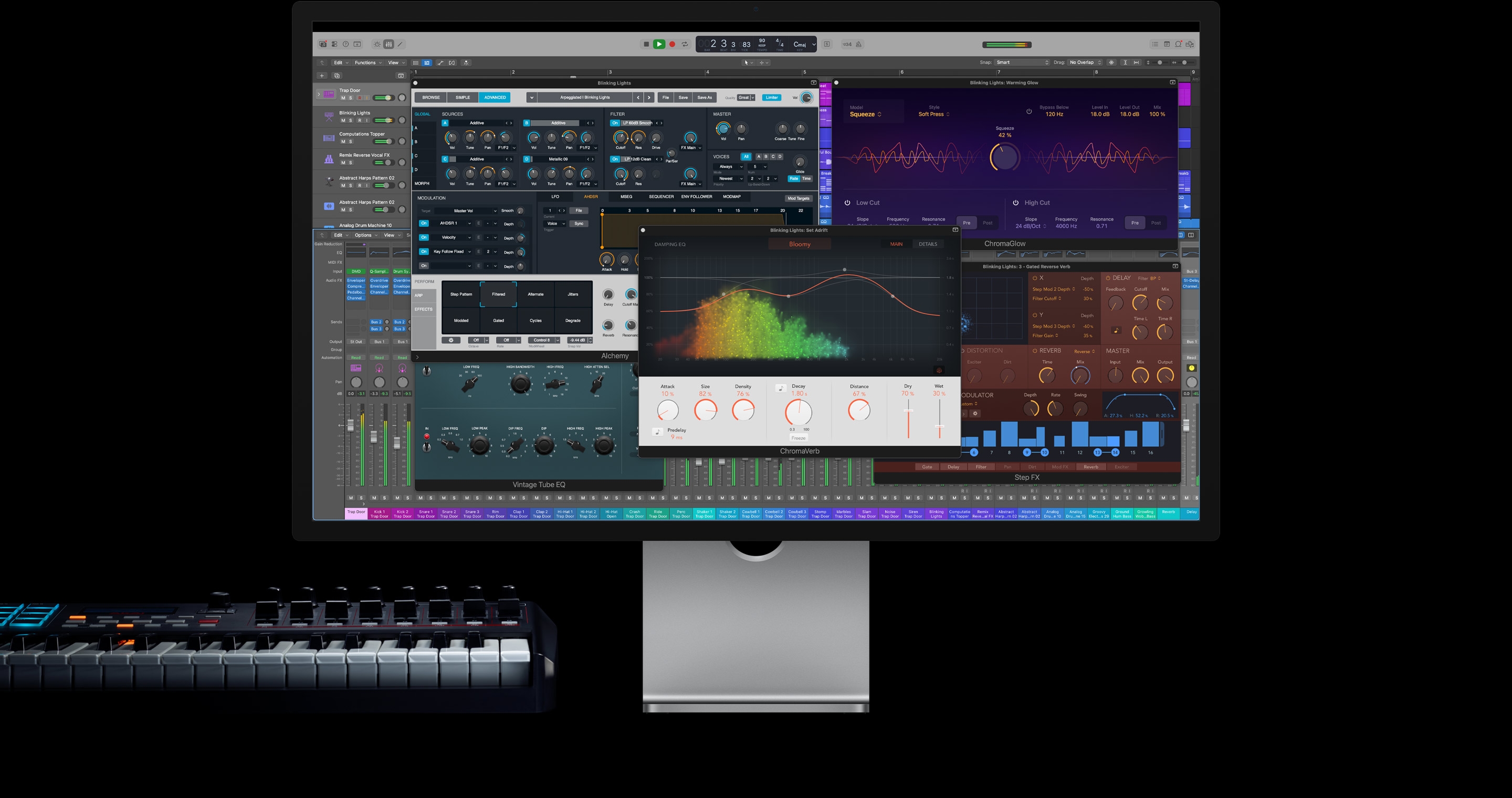Select the pencil tool in the piano roll toolbar
The height and width of the screenshot is (798, 1512).
pyautogui.click(x=400, y=44)
